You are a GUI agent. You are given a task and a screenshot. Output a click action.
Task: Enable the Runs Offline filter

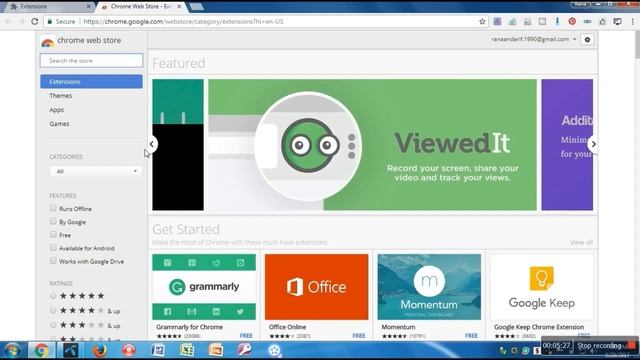(x=53, y=208)
